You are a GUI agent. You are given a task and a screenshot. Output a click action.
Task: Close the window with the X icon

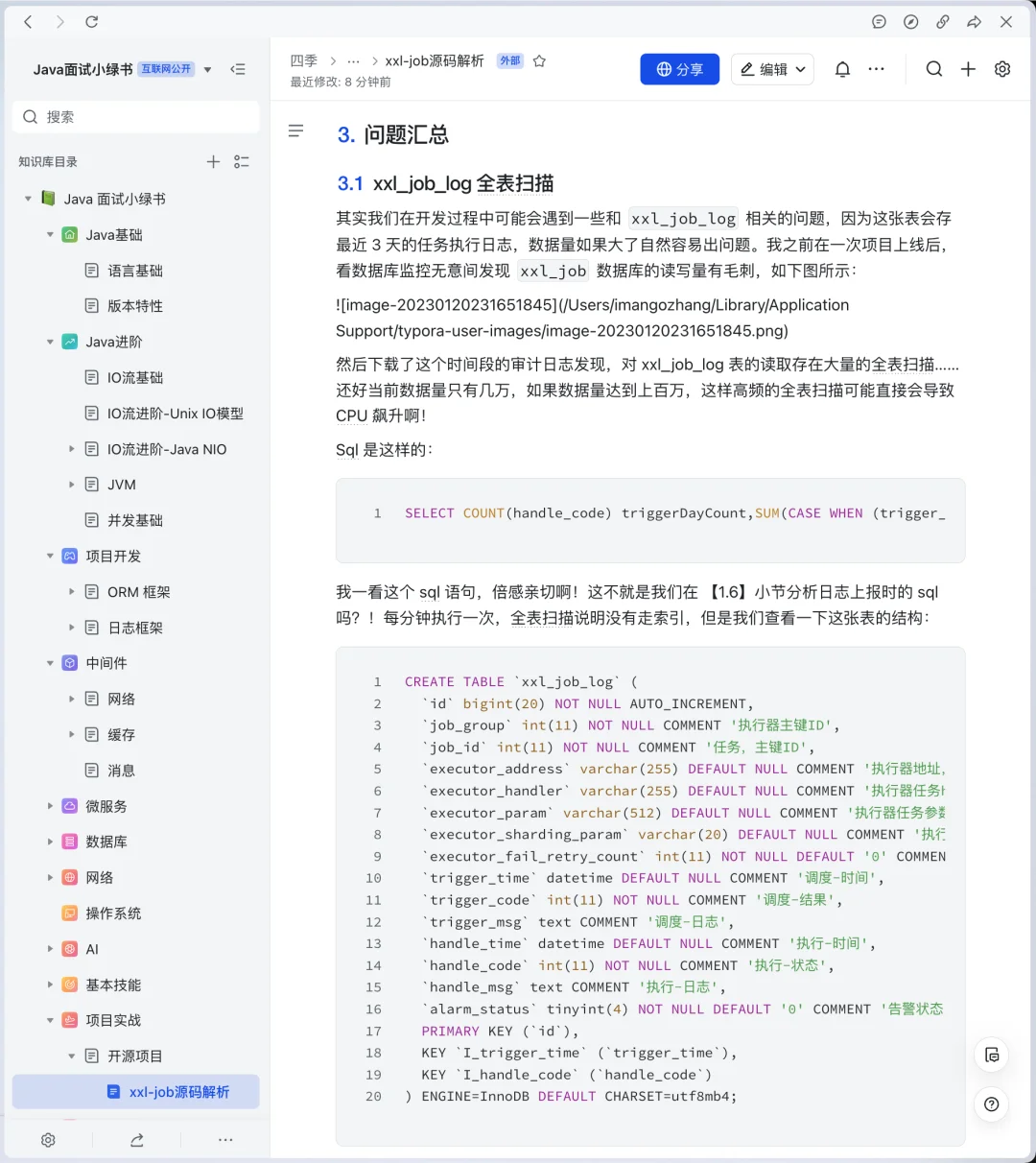1006,21
